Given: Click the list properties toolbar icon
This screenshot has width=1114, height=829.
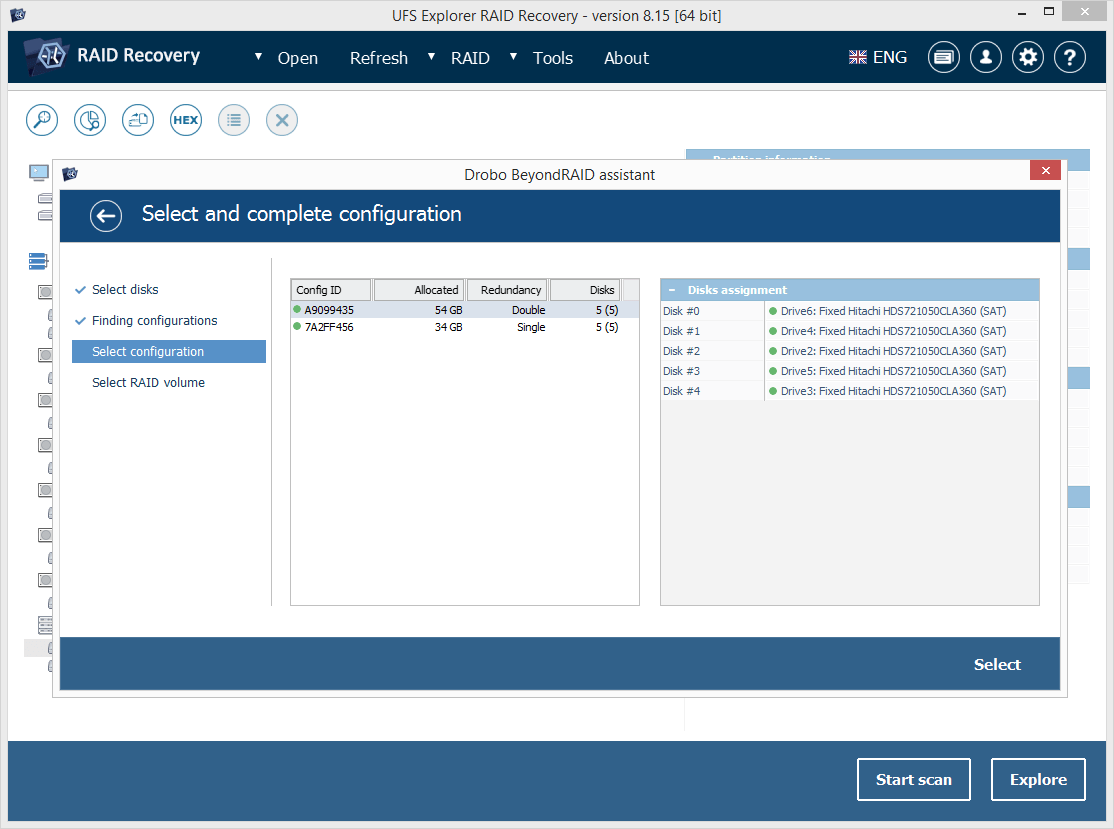Looking at the screenshot, I should pos(234,120).
